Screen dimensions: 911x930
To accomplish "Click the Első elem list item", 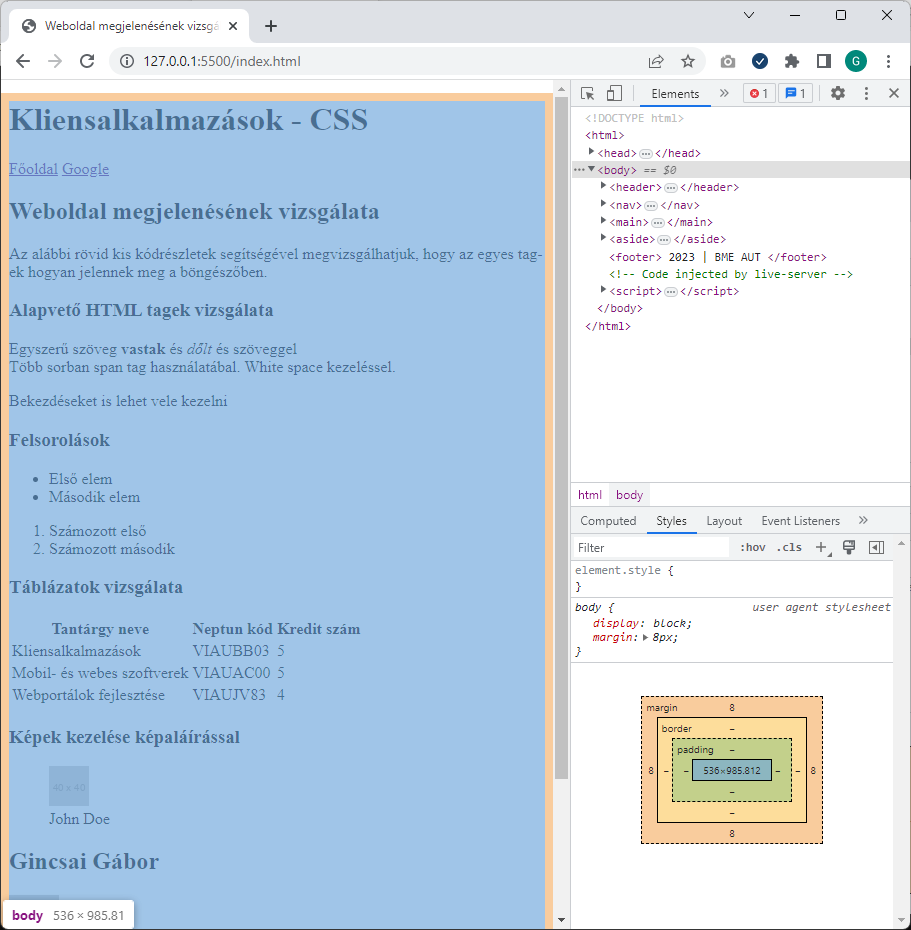I will (80, 479).
